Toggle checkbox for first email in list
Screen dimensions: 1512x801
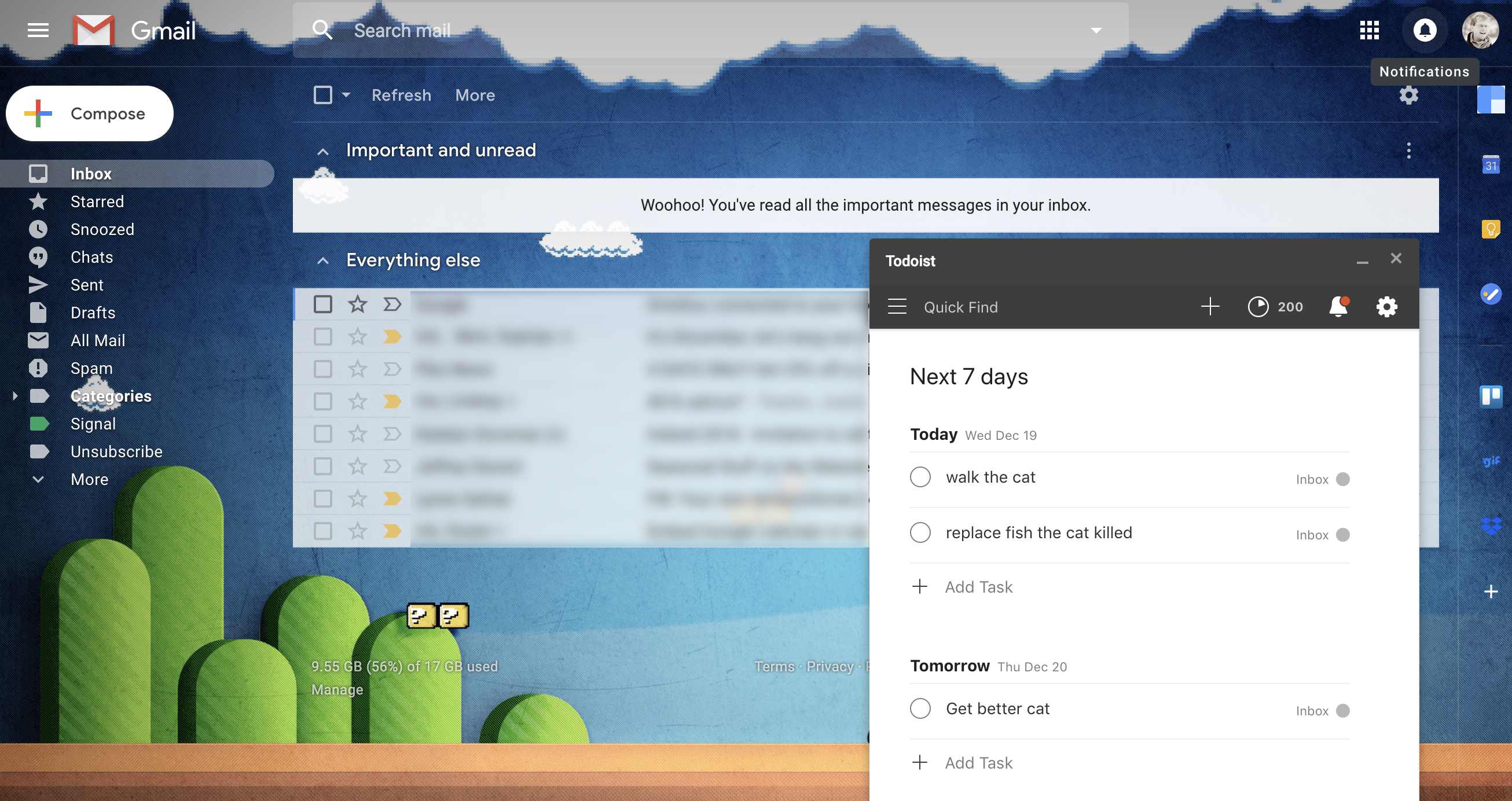coord(322,304)
